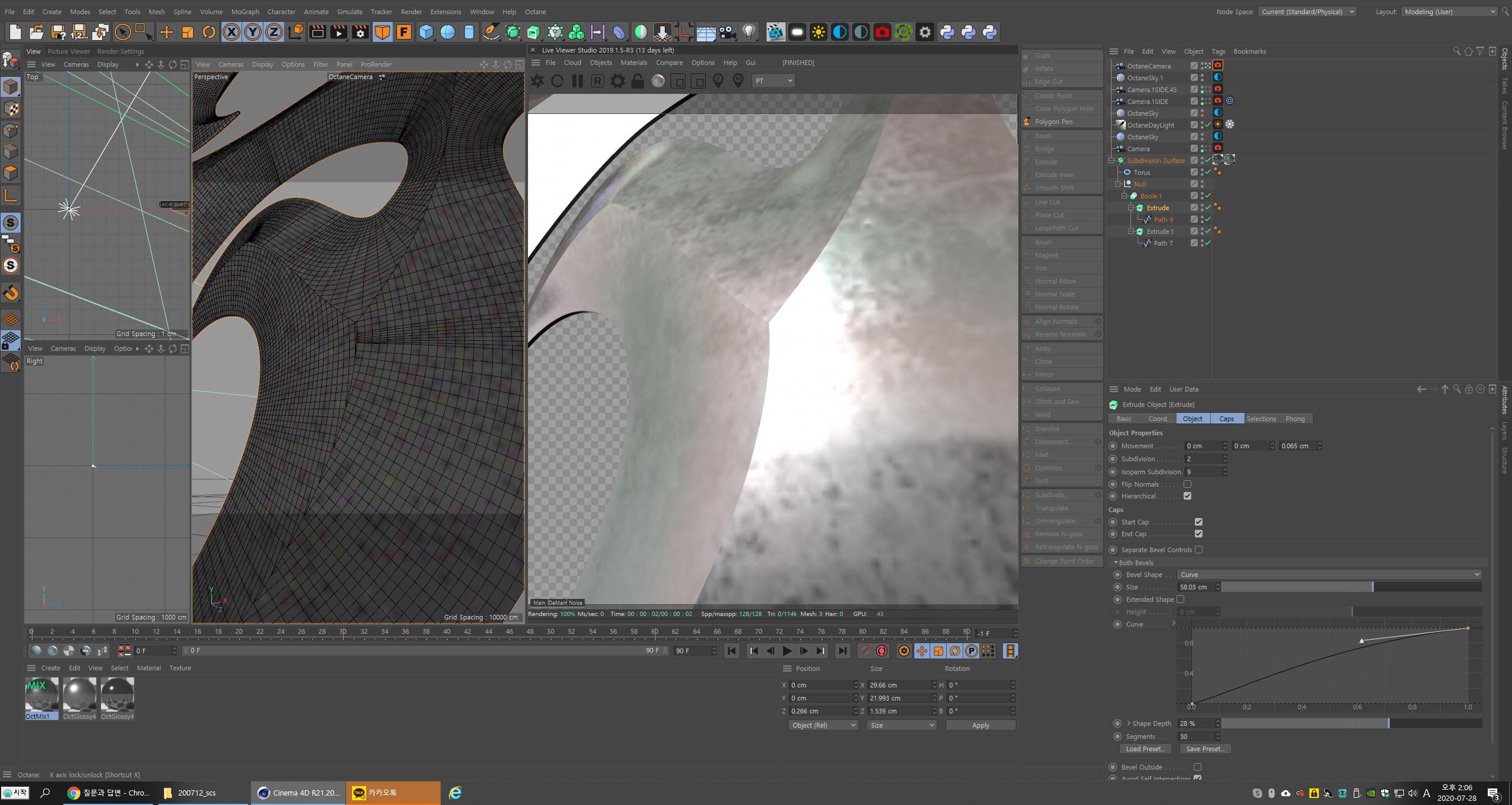Toggle Live Viewer lock resolution icon
This screenshot has height=805, width=1512.
pyautogui.click(x=637, y=81)
